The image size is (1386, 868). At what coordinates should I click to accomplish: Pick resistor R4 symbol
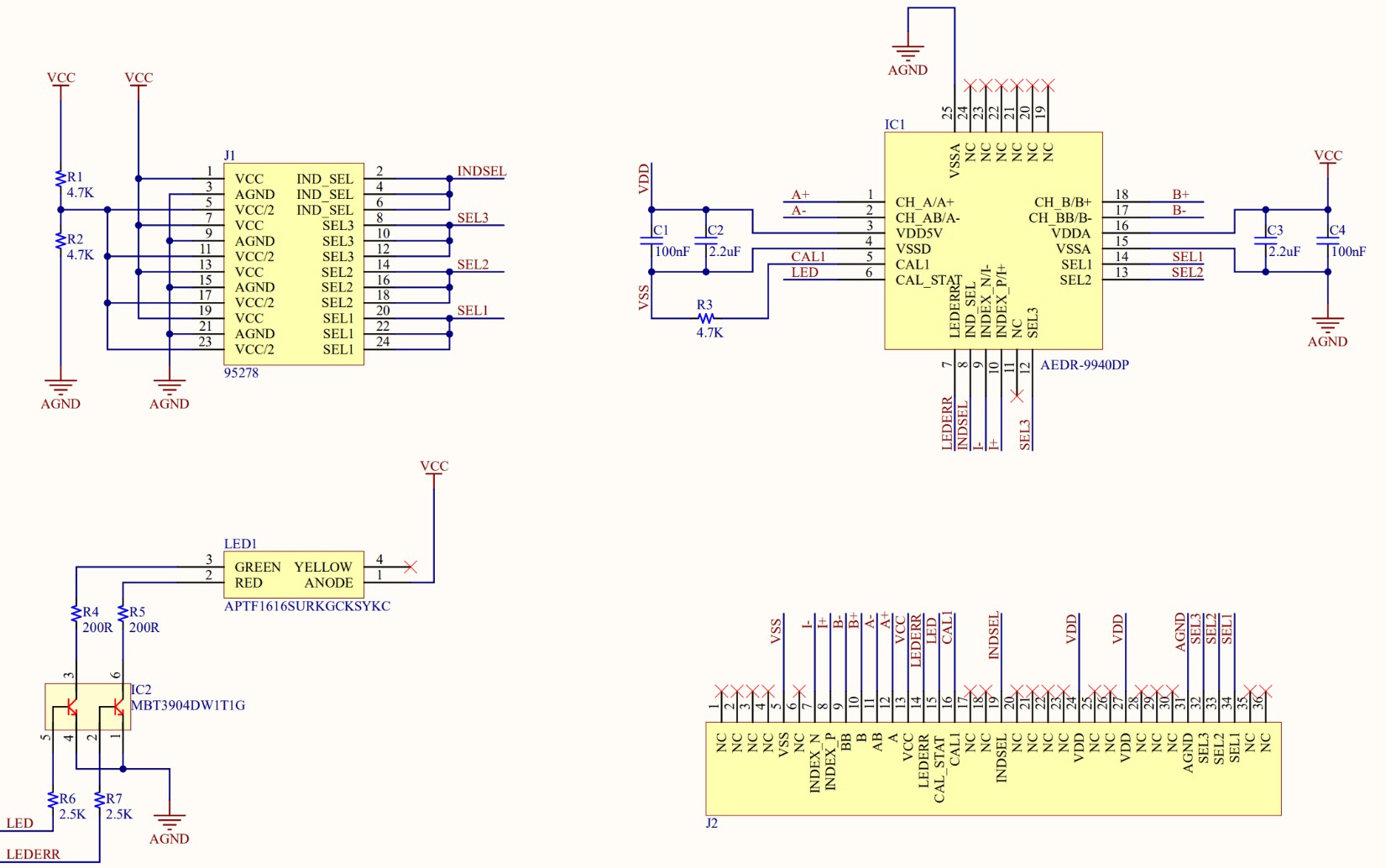76,614
